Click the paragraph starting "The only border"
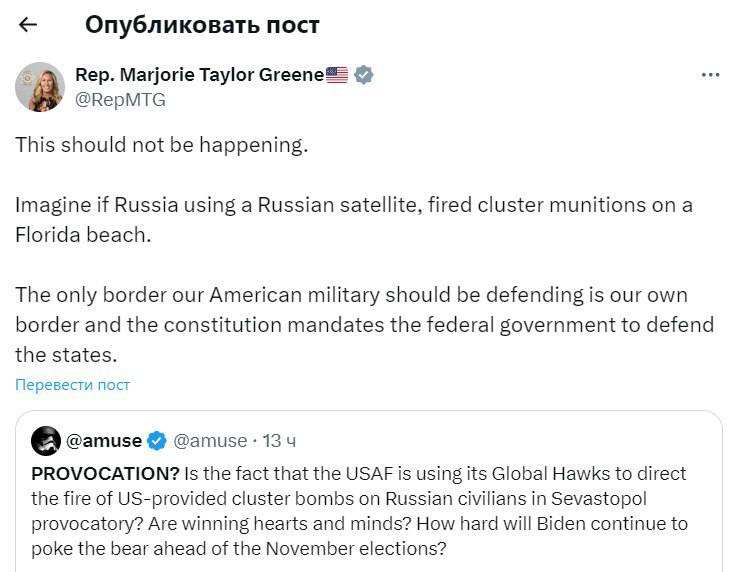The height and width of the screenshot is (572, 742). [x=364, y=325]
